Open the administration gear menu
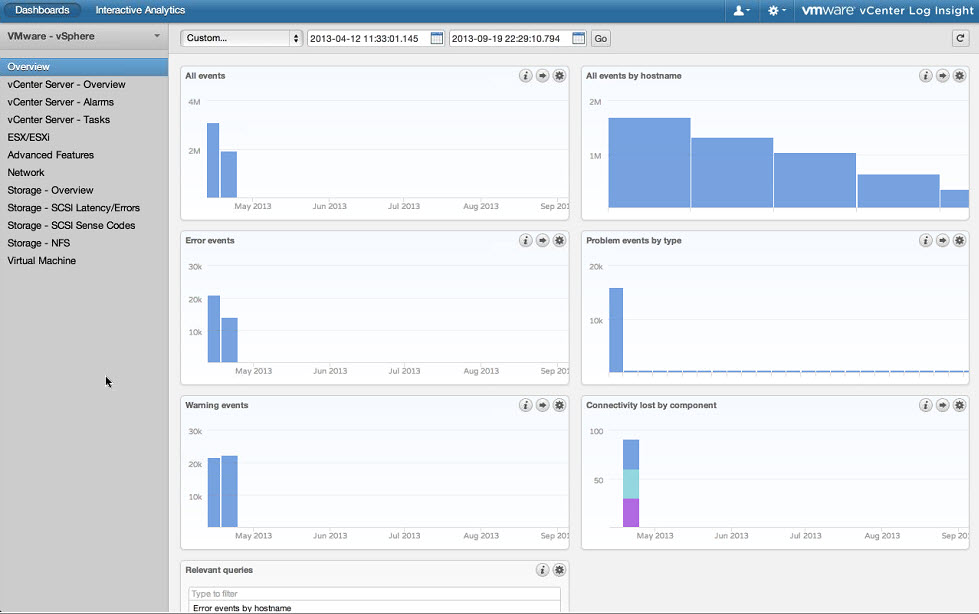Viewport: 979px width, 614px height. 777,11
